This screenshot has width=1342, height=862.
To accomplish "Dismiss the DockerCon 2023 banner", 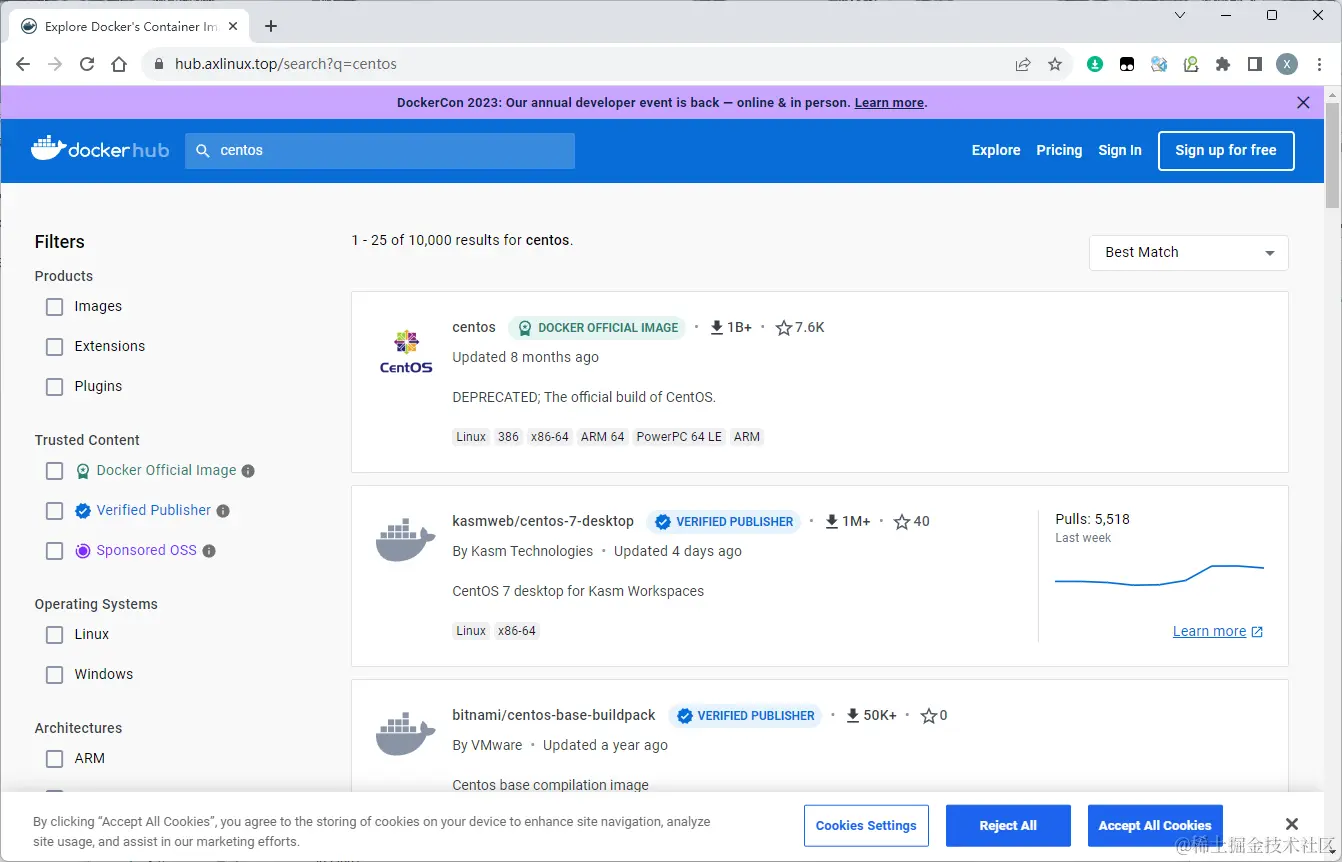I will 1303,102.
